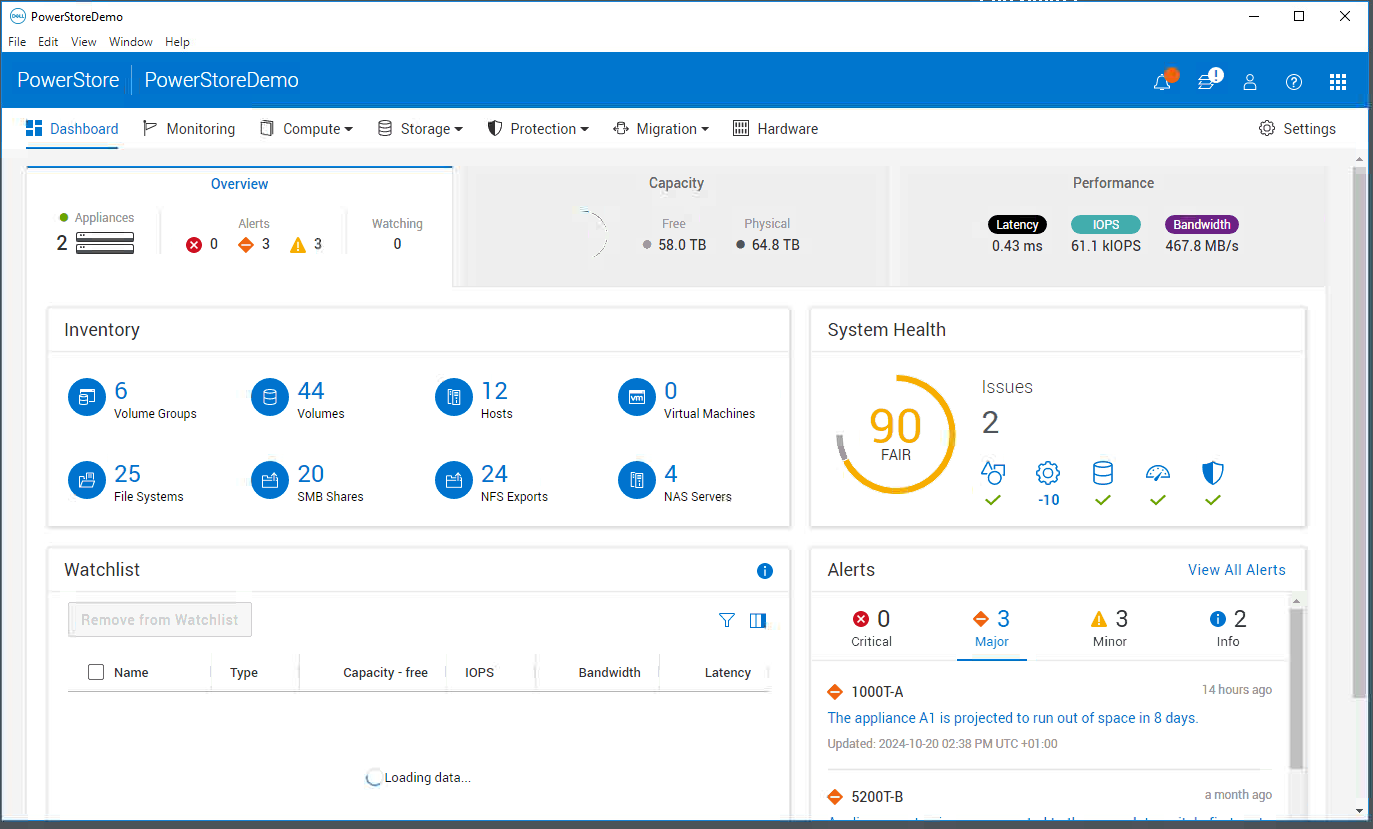Click the minor alerts yellow triangle in Overview
This screenshot has width=1373, height=829.
(x=298, y=244)
